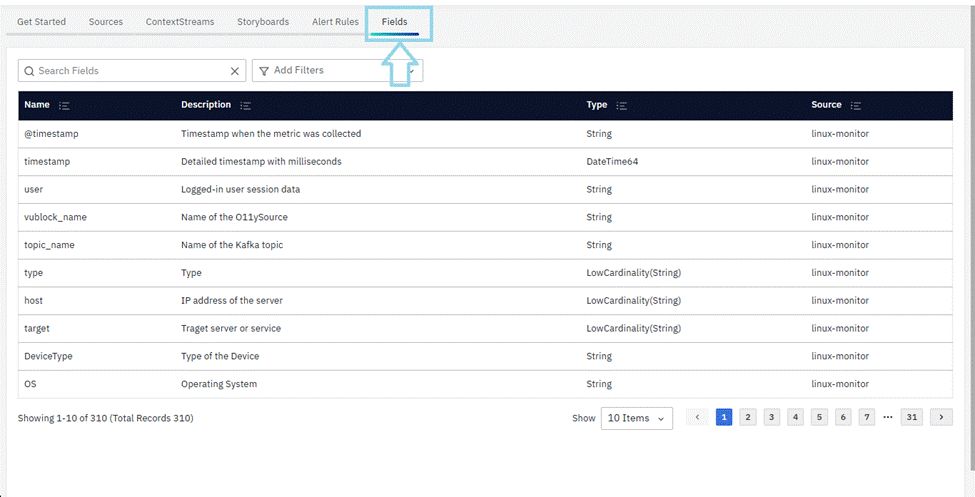Go to previous page using left arrow
Viewport: 975px width, 497px height.
point(699,418)
